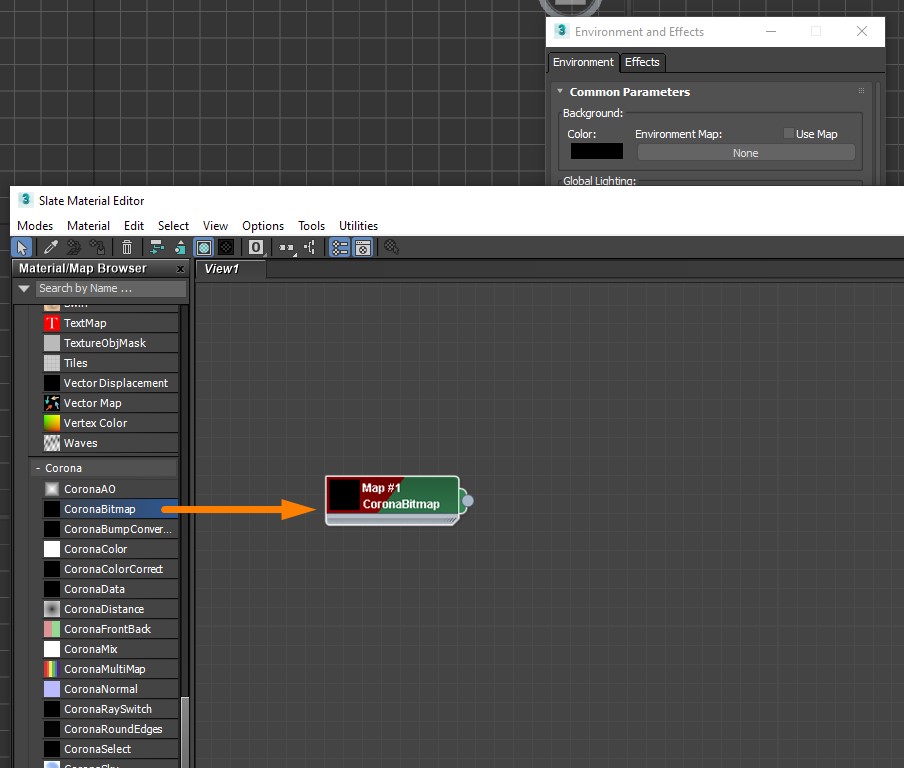This screenshot has height=768, width=904.
Task: Close the Material/Map Browser panel
Action: pos(180,269)
